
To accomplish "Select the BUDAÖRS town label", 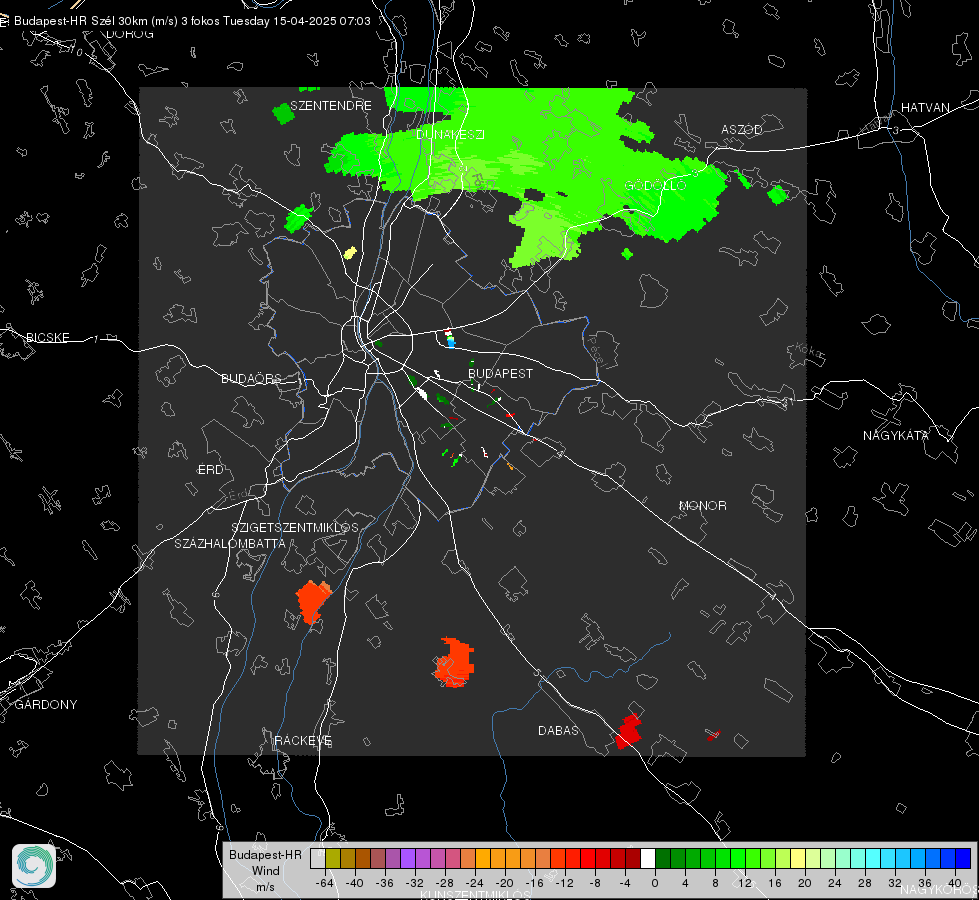I will pos(252,378).
